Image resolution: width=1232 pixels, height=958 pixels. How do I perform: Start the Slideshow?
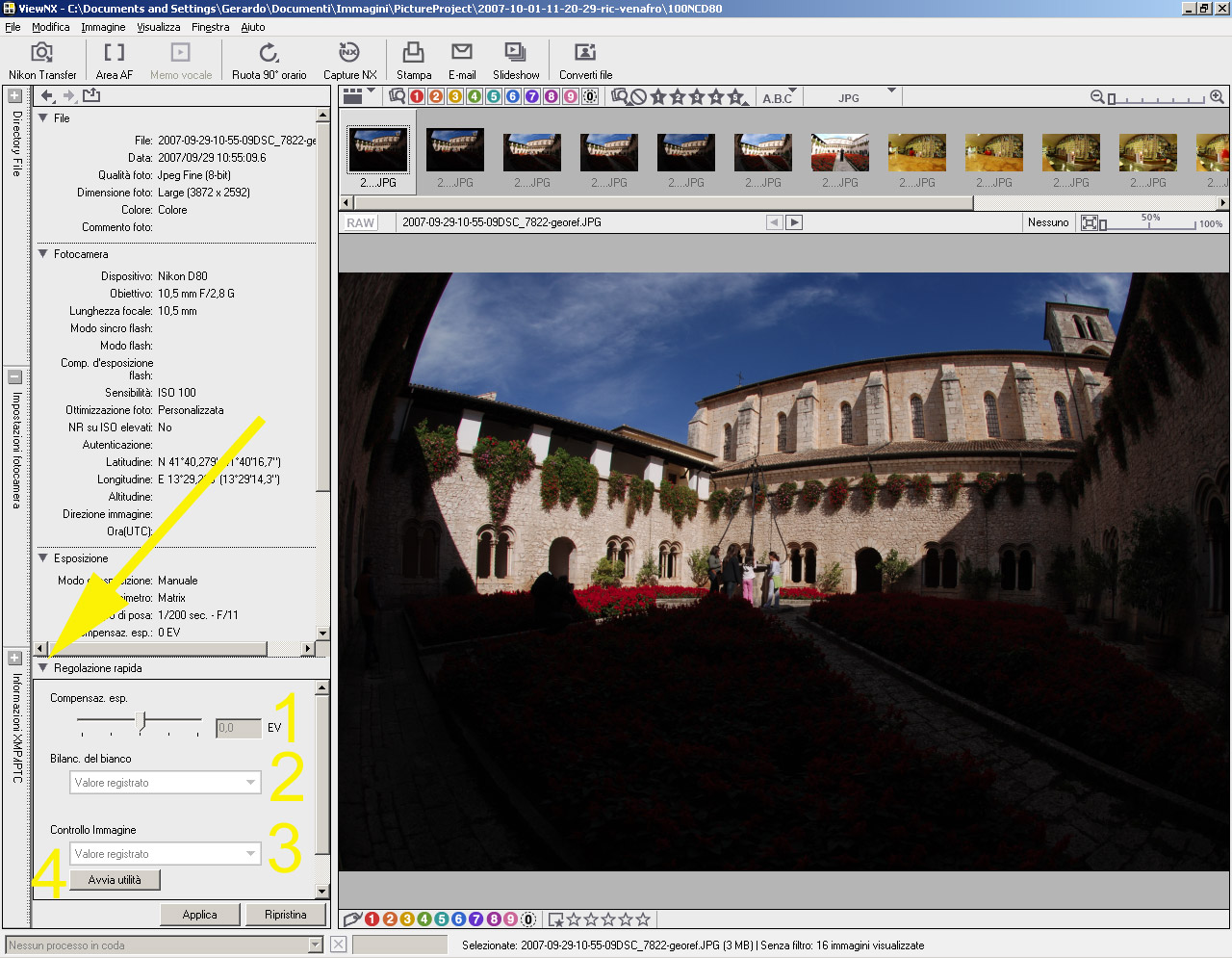[x=515, y=60]
